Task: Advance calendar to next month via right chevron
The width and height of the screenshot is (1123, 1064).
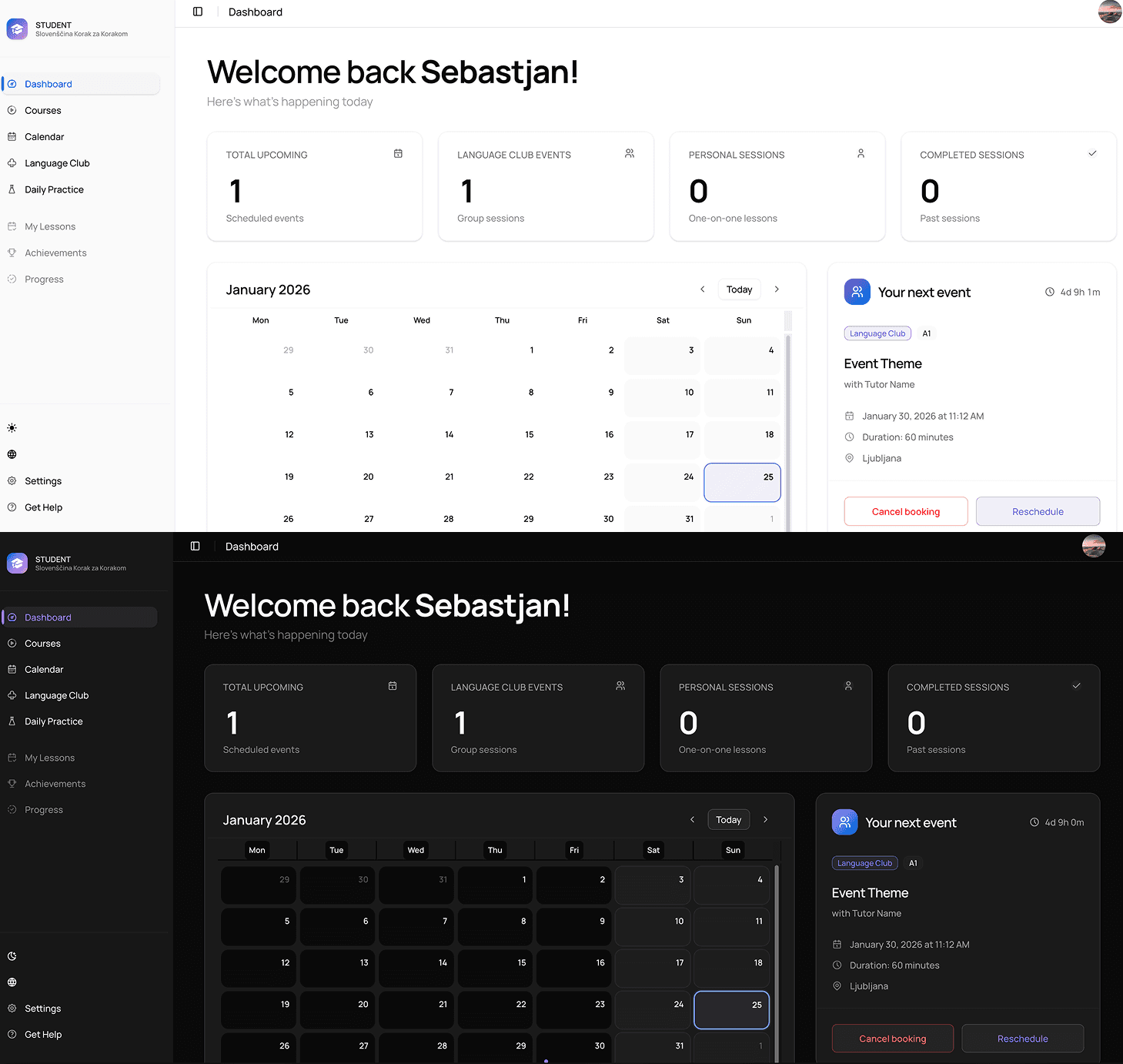Action: 777,289
